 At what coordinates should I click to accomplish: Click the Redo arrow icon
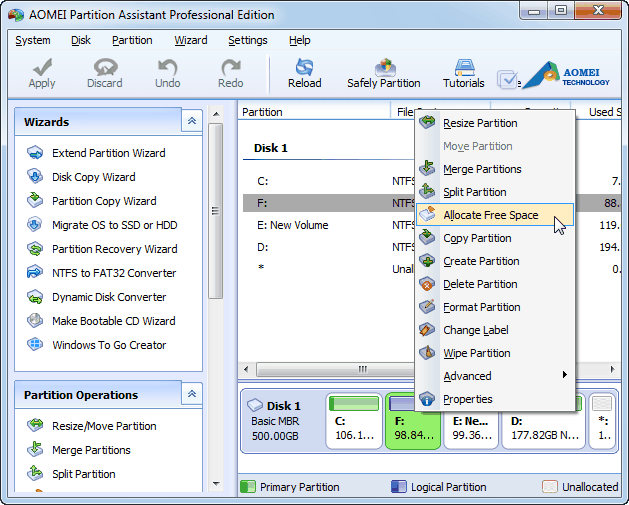[x=231, y=67]
